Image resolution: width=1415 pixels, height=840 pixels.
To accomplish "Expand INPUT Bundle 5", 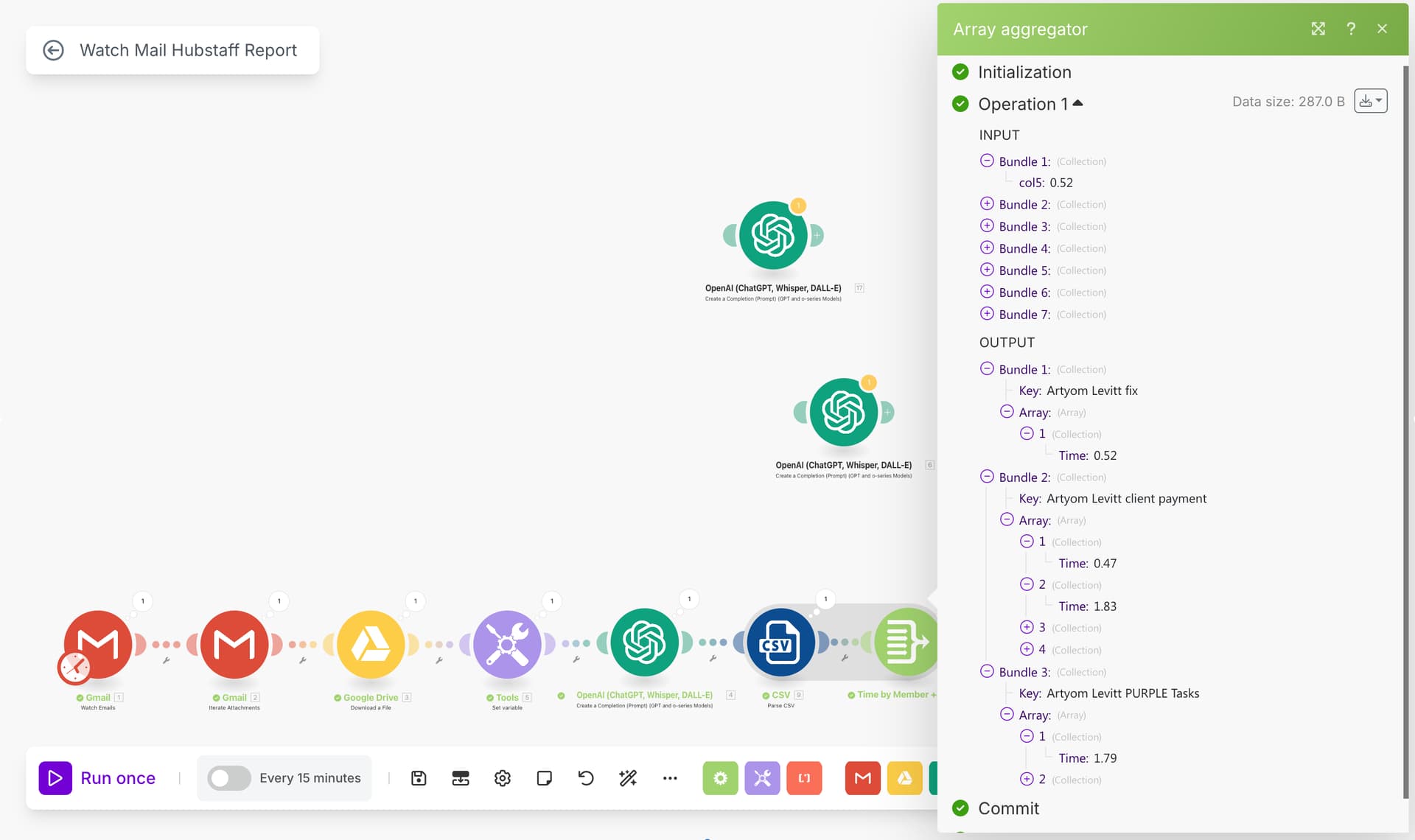I will [x=987, y=270].
